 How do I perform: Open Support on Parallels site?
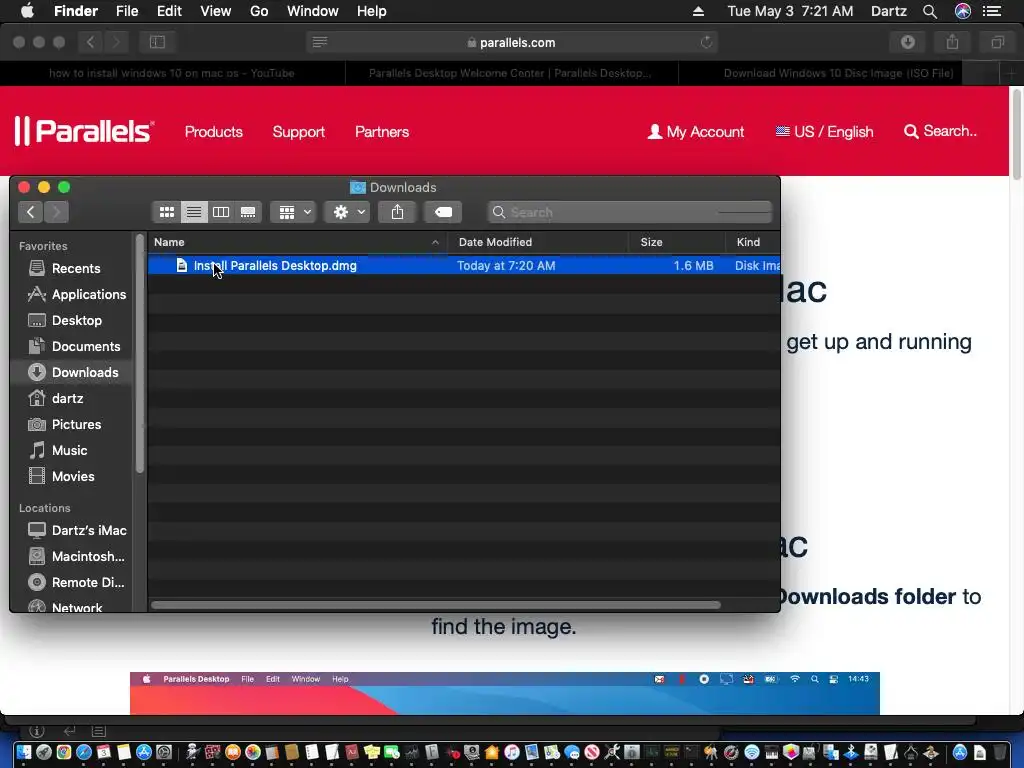click(298, 132)
